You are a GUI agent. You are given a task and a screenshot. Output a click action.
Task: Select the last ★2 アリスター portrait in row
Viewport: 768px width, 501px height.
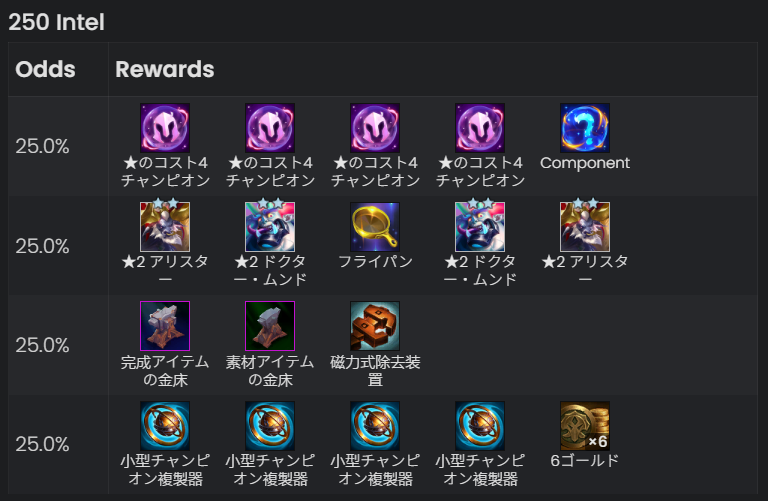585,227
